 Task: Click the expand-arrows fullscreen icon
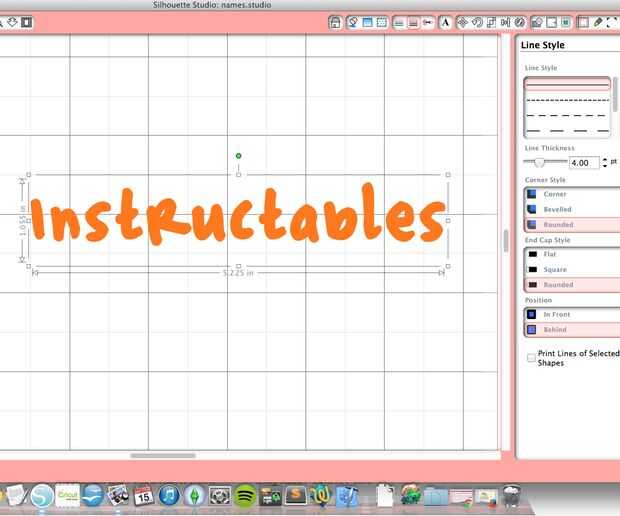[x=612, y=23]
